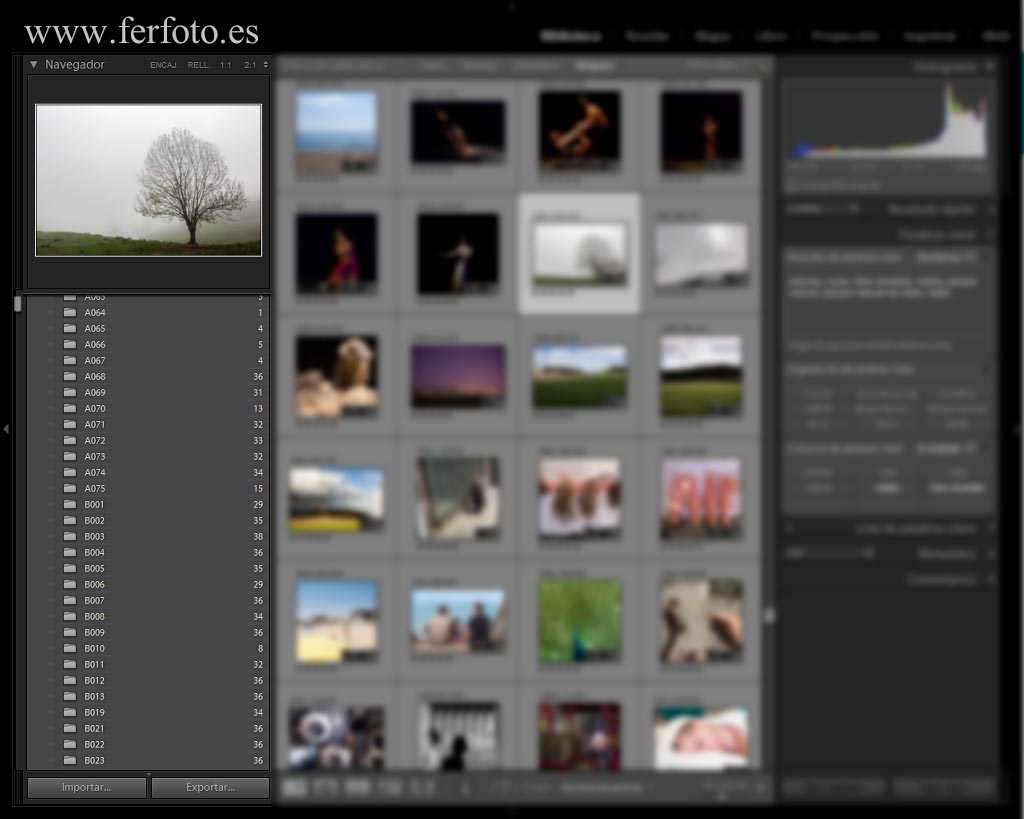This screenshot has height=819, width=1024.
Task: Switch to grid view in bottom toolbar
Action: point(295,788)
